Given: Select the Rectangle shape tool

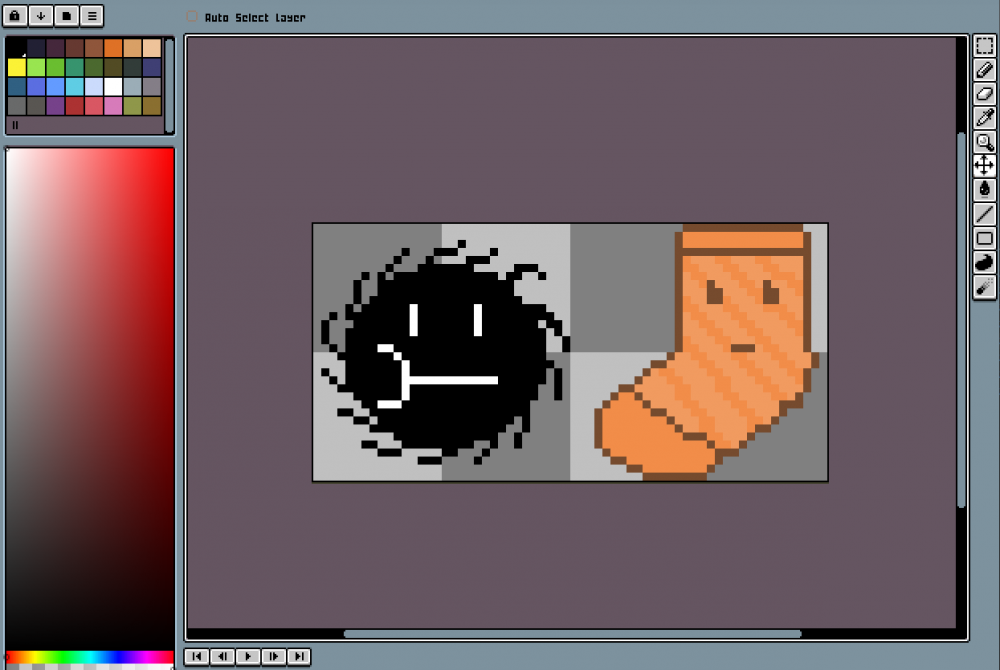Looking at the screenshot, I should pyautogui.click(x=984, y=238).
